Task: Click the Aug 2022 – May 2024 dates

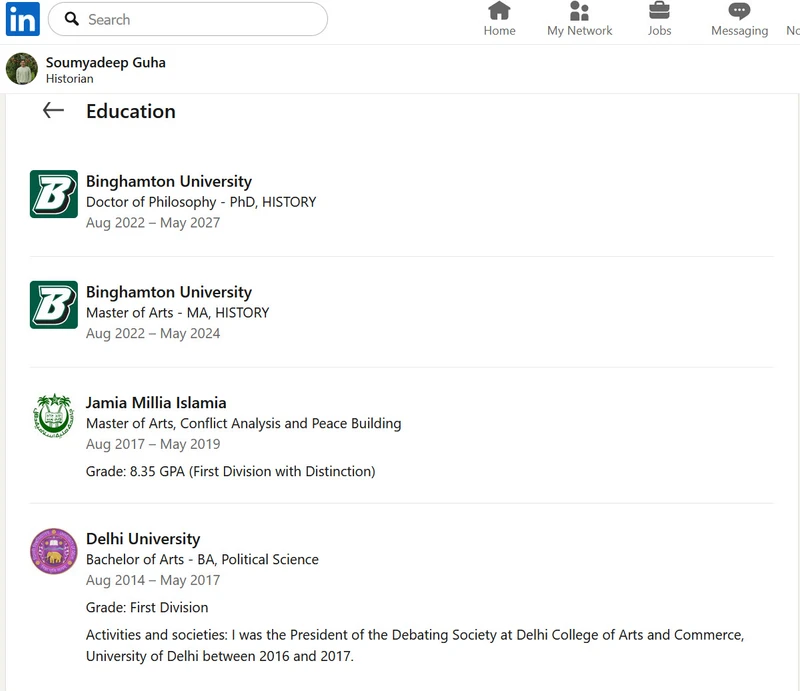Action: click(153, 333)
